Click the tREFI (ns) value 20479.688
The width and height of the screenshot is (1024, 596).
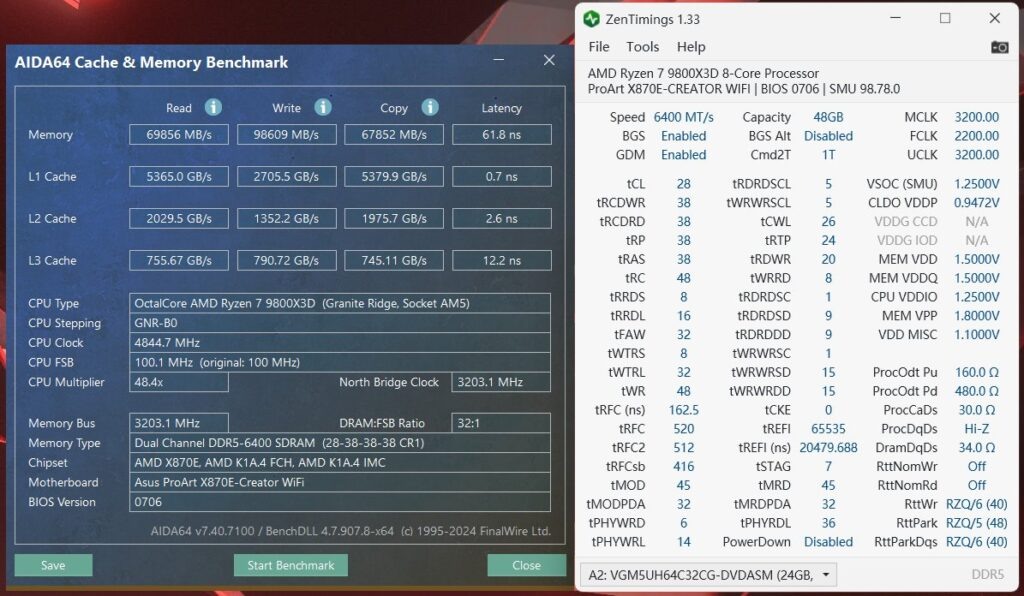pyautogui.click(x=828, y=448)
